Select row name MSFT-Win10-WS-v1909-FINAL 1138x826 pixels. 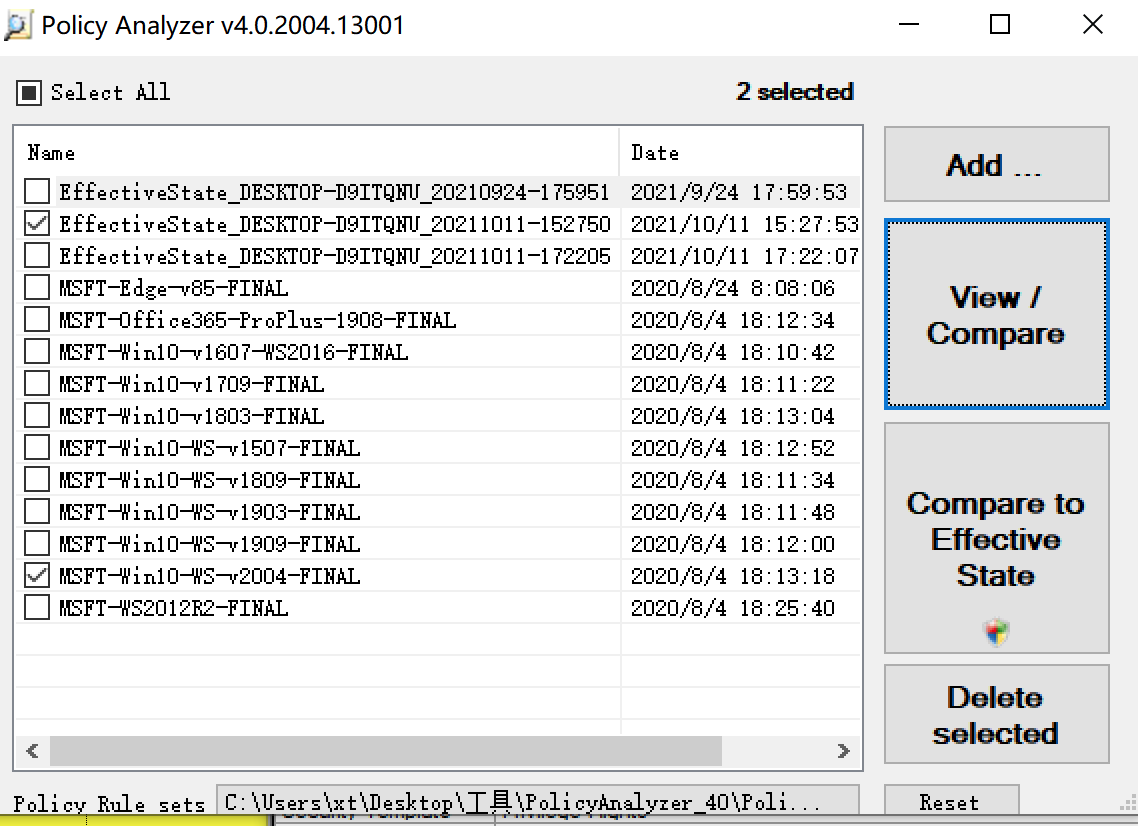[x=210, y=544]
